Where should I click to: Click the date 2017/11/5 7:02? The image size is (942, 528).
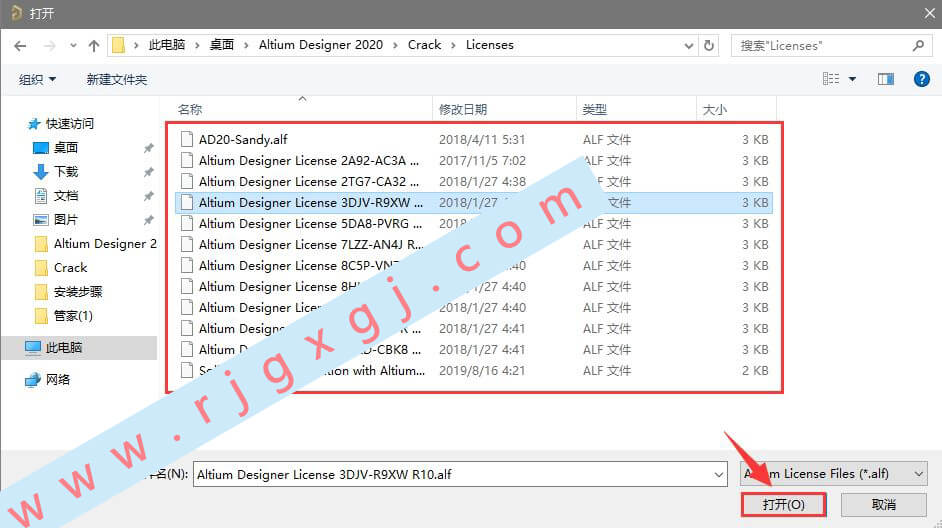(482, 160)
